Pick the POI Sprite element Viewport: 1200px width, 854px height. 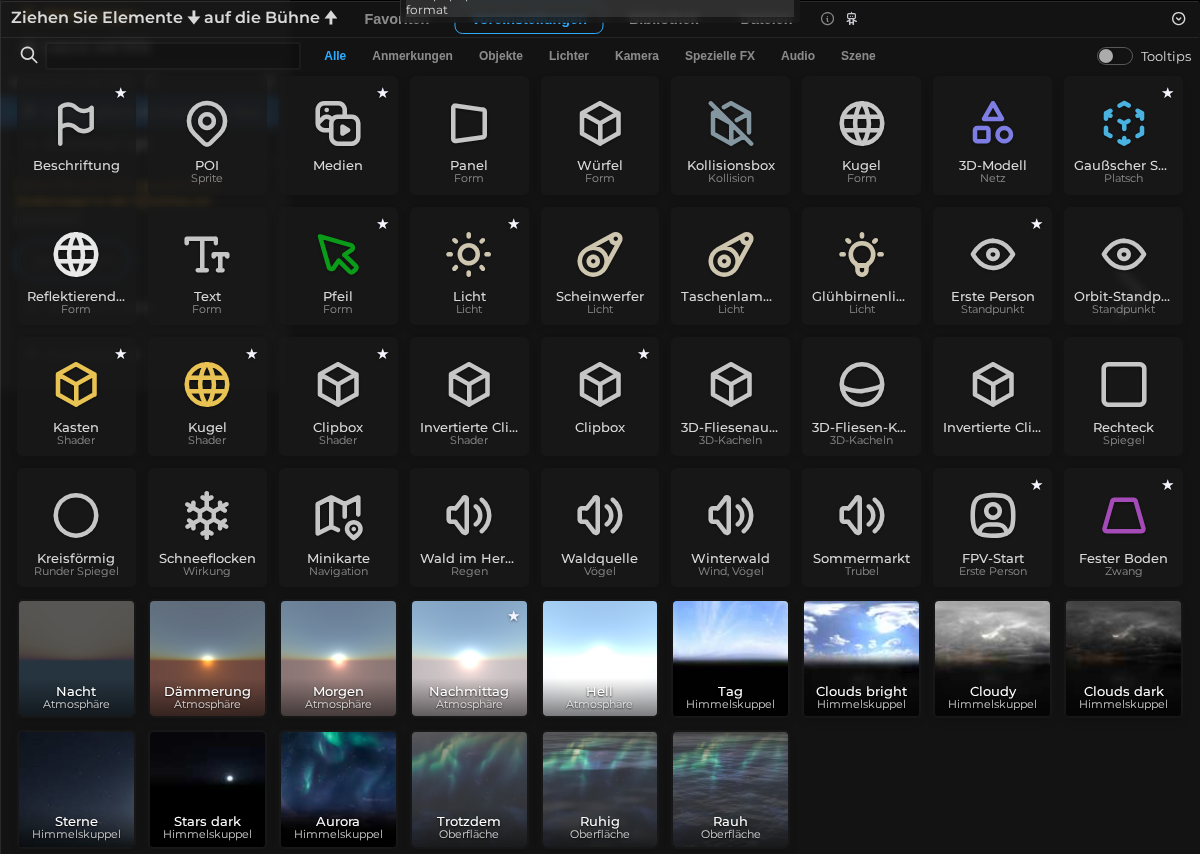pyautogui.click(x=207, y=135)
